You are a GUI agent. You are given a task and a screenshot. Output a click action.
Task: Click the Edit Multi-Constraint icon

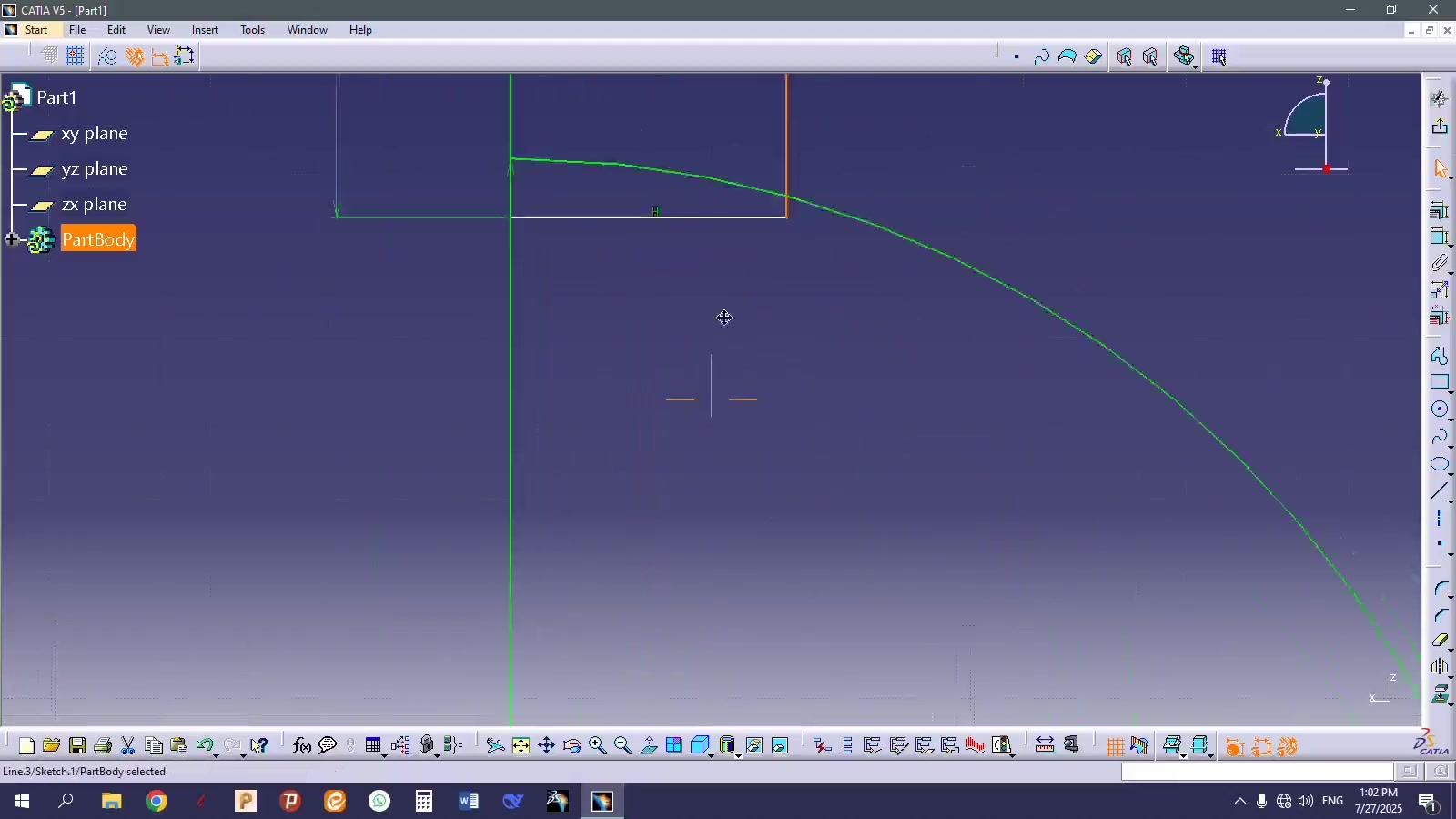(1439, 317)
